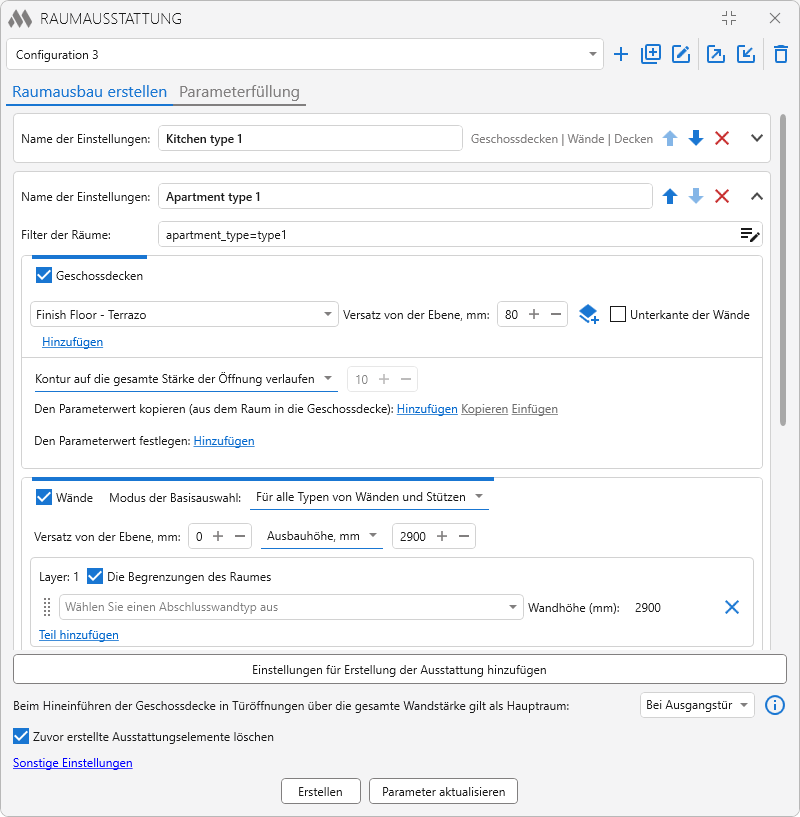Remove wall Layer 1 with blue X

point(732,607)
